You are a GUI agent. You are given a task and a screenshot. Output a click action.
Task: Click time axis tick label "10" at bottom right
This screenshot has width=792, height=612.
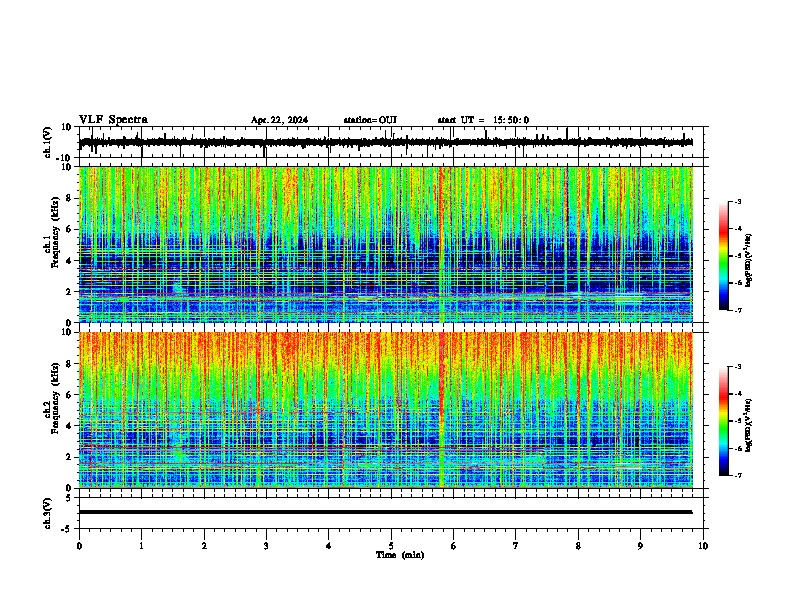tap(703, 546)
